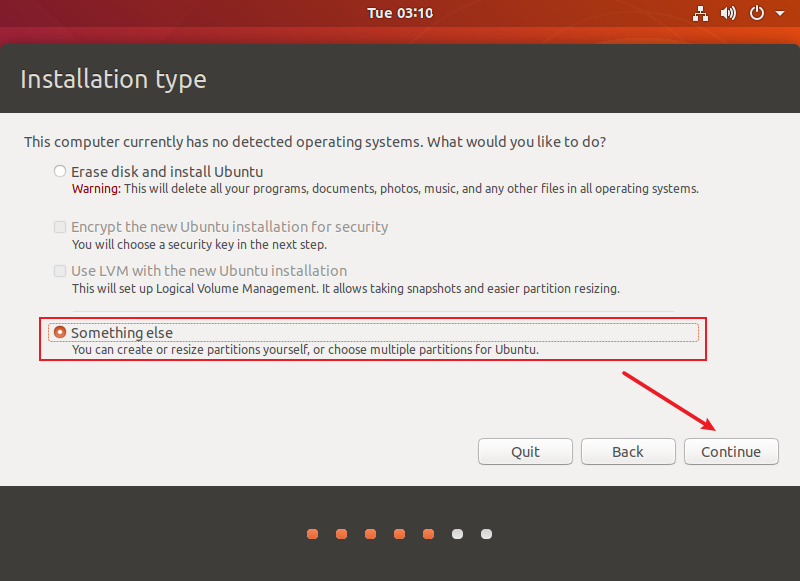Click 'You will choose a security key' text

point(199,245)
